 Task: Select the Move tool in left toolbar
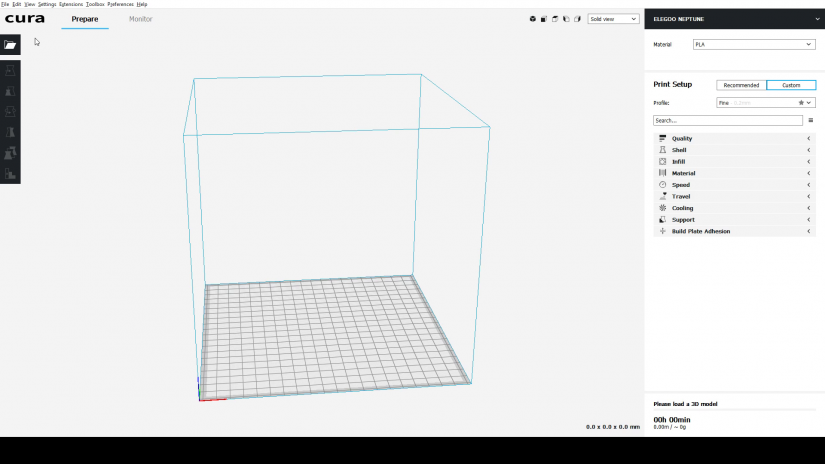pos(10,70)
